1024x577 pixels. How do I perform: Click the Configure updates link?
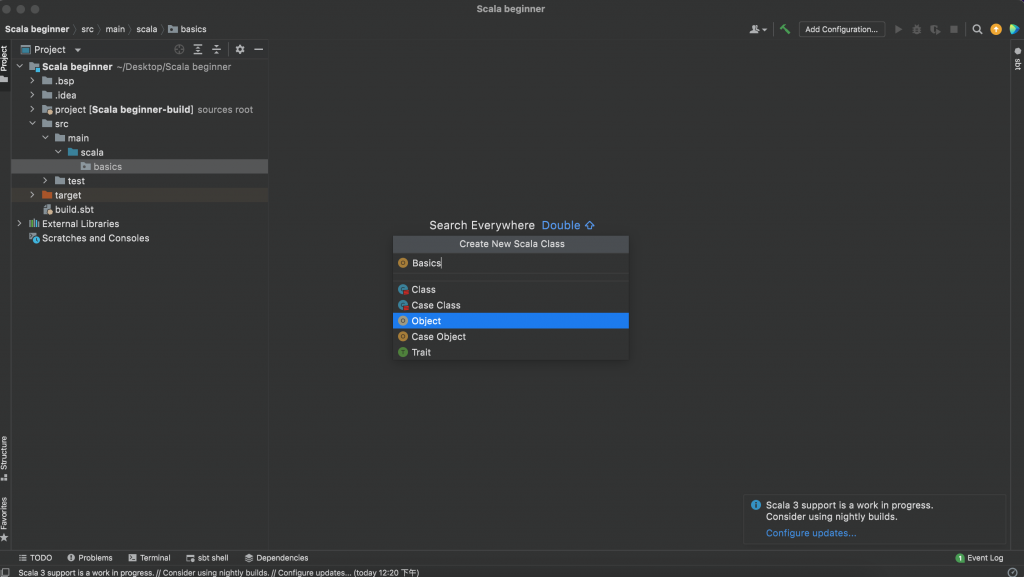(x=810, y=533)
